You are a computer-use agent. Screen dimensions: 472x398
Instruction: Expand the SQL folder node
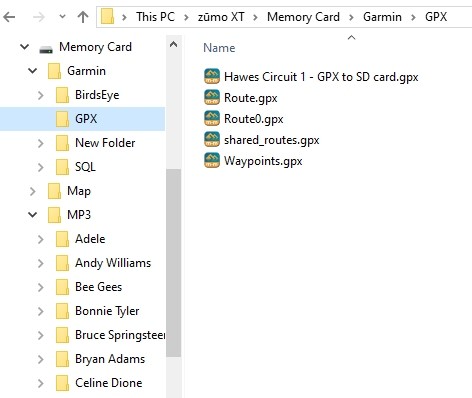point(41,167)
